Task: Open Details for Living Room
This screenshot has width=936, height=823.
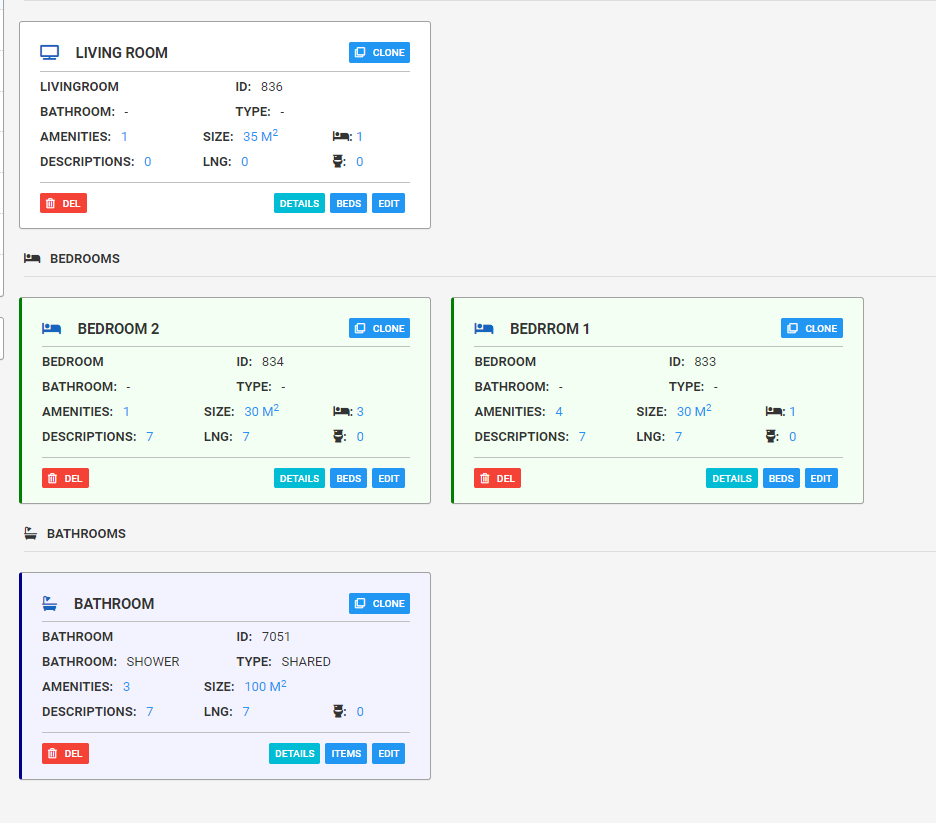Action: [x=299, y=204]
